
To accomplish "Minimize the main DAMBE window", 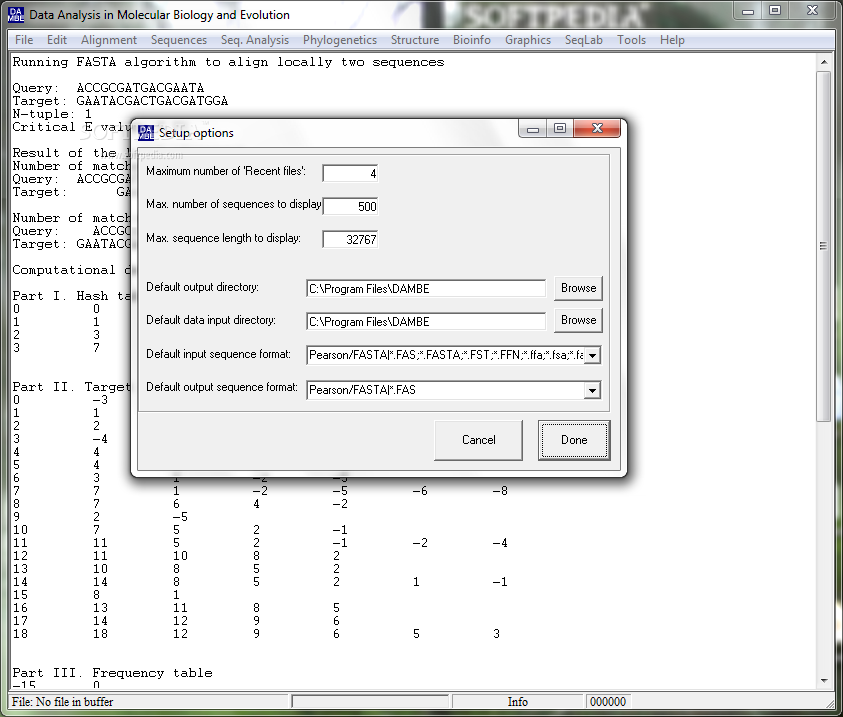I will pos(748,11).
